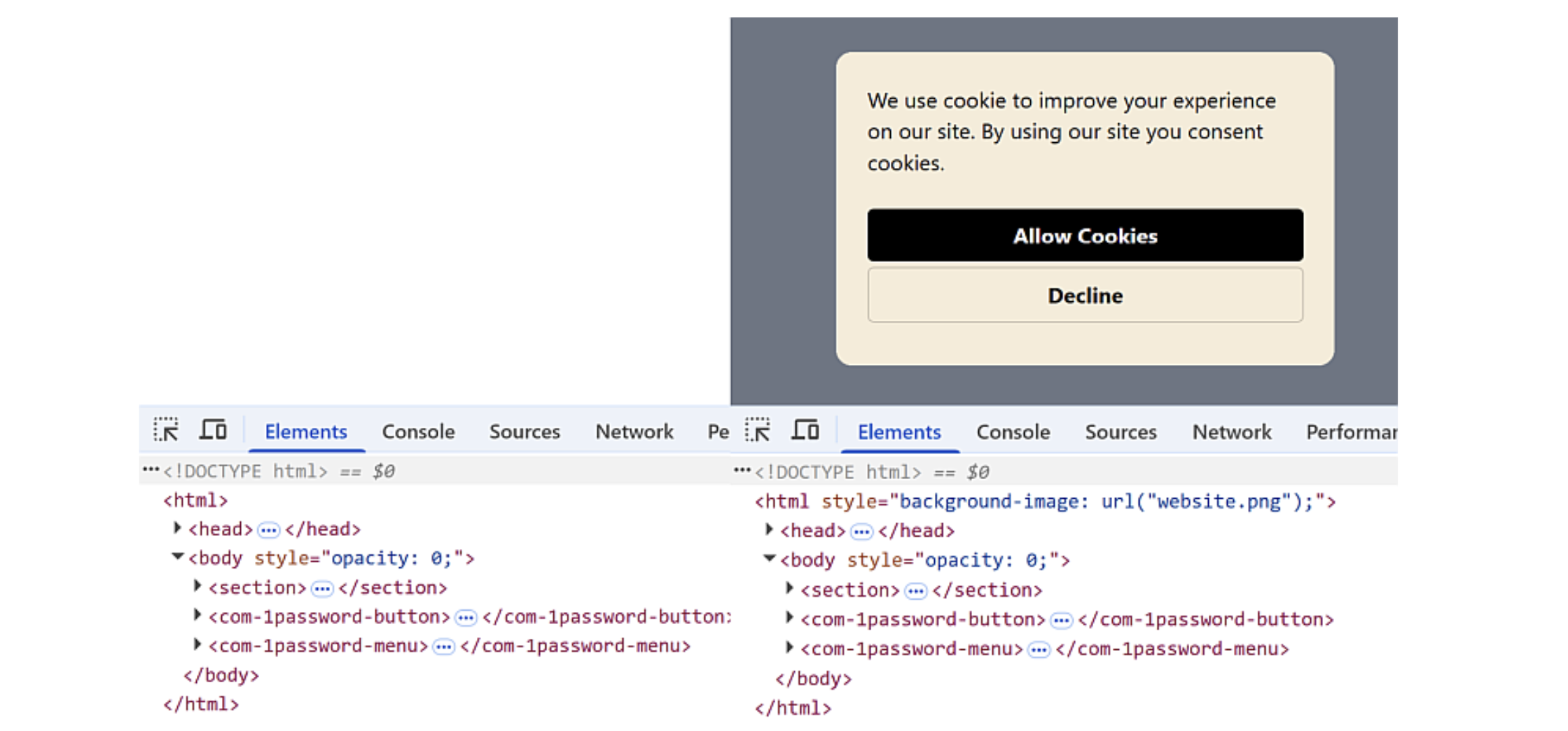The height and width of the screenshot is (731, 1568).
Task: Click ellipsis badge next to right section tag
Action: coord(915,592)
